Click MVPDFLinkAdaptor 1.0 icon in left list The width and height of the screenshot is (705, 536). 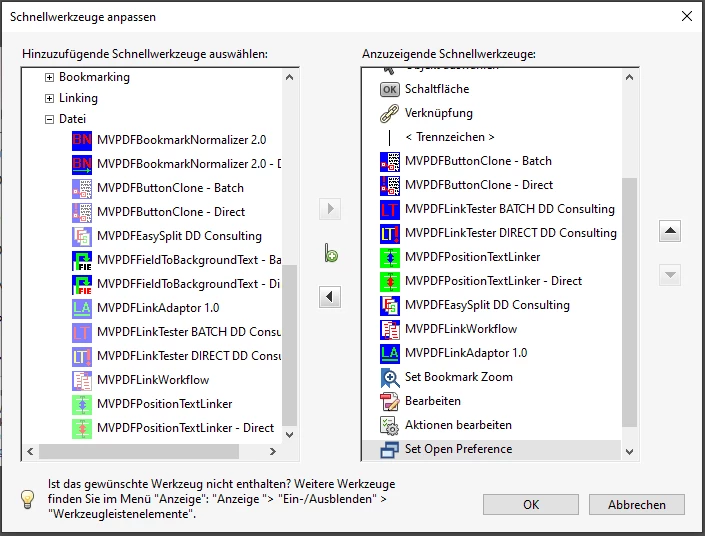(x=82, y=308)
